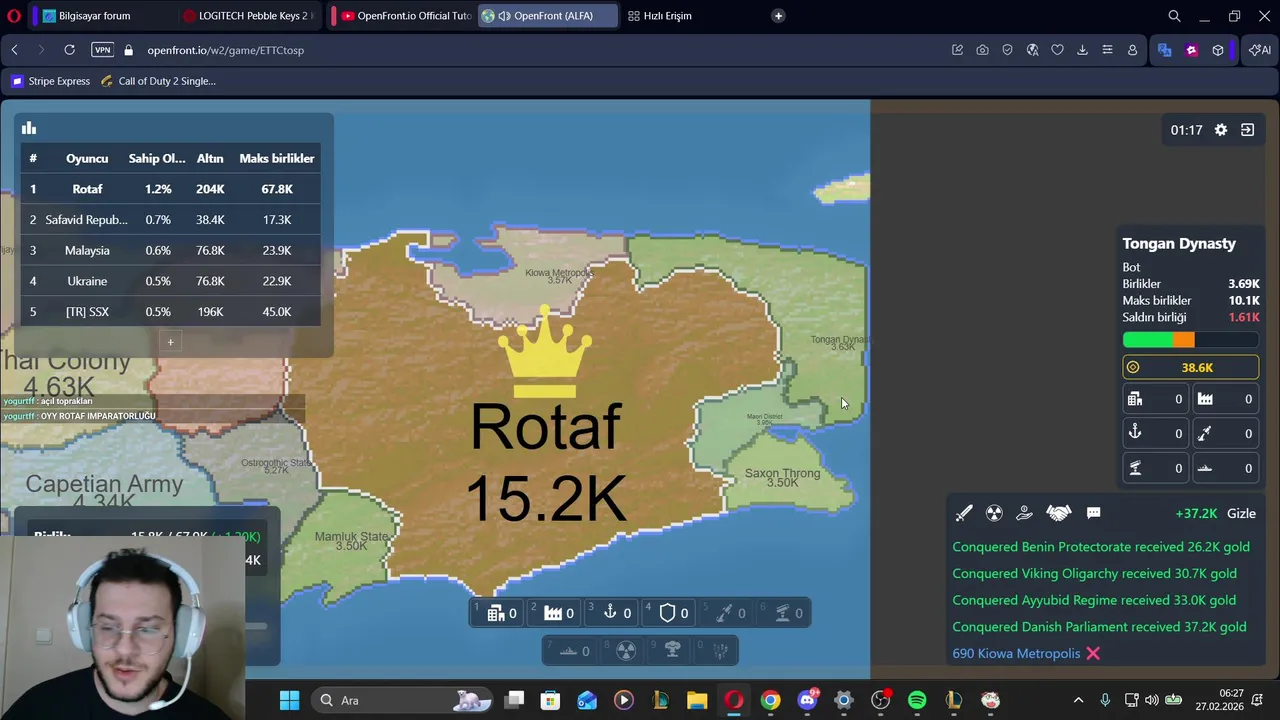
Task: Select the City build slot 1
Action: point(498,613)
